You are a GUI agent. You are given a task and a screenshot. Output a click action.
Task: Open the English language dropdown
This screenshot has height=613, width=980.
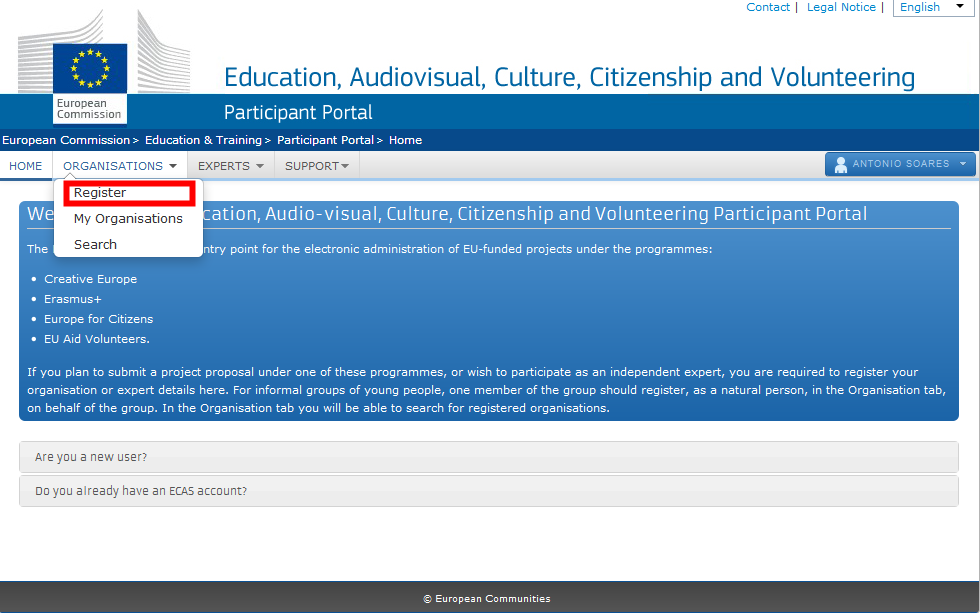pyautogui.click(x=934, y=7)
